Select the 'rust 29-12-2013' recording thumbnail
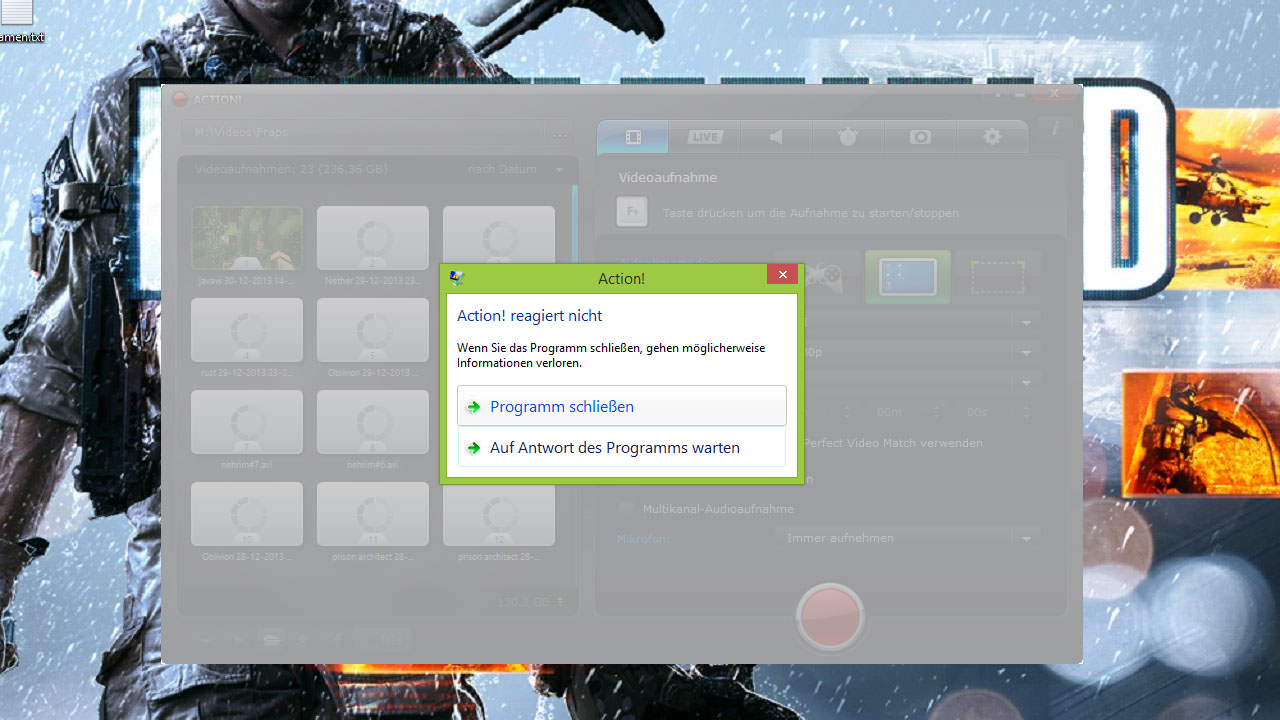Viewport: 1280px width, 720px height. [247, 330]
